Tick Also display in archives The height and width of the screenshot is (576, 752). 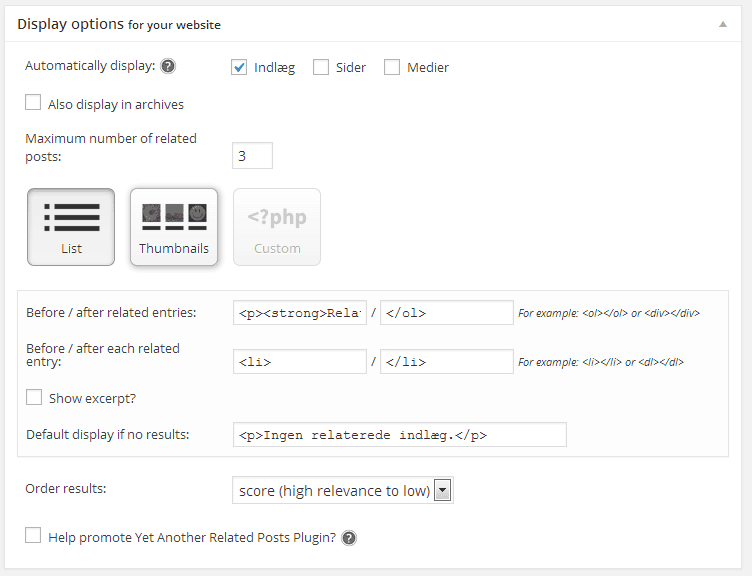coord(33,102)
